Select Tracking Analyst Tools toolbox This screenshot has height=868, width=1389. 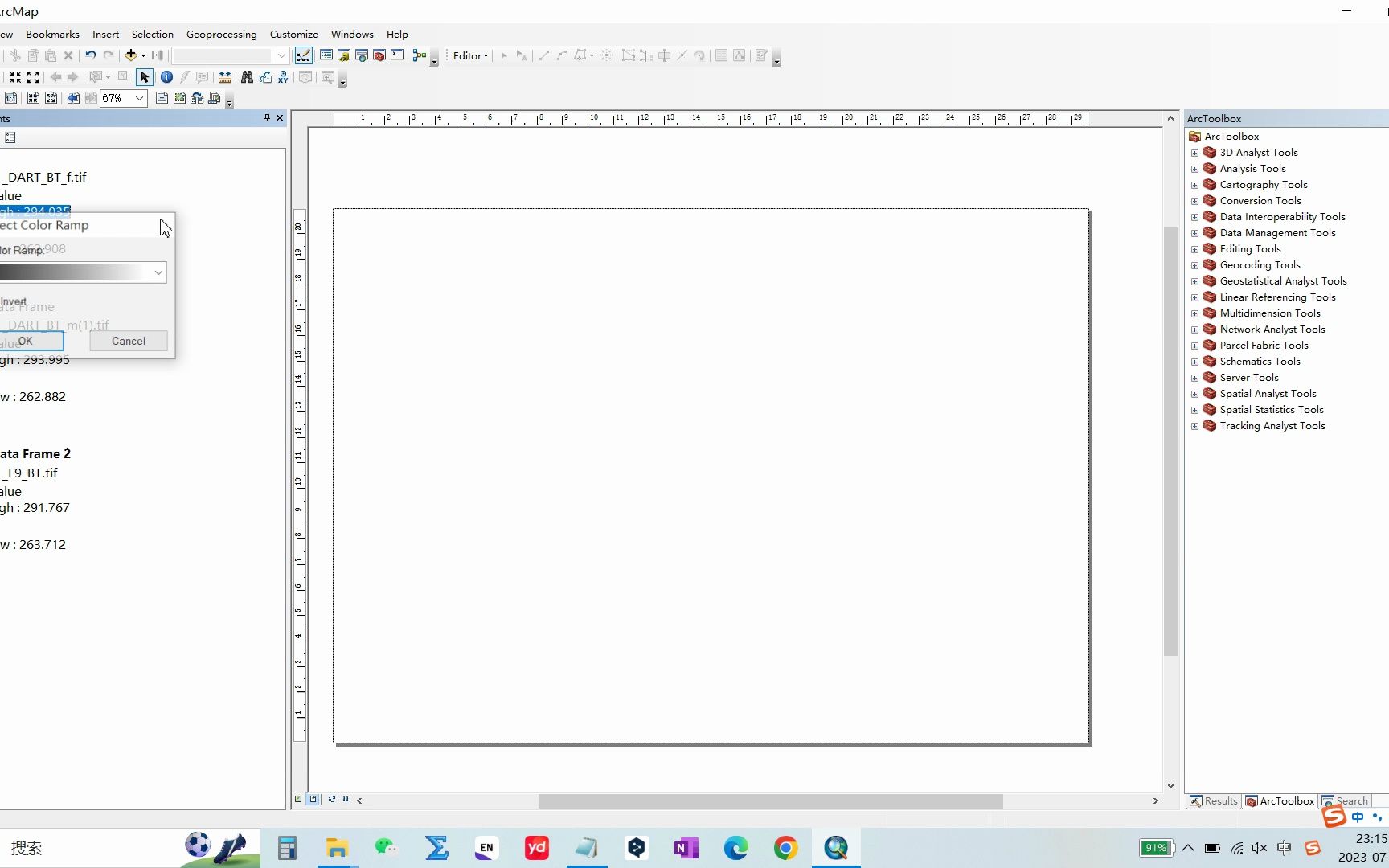click(1272, 426)
